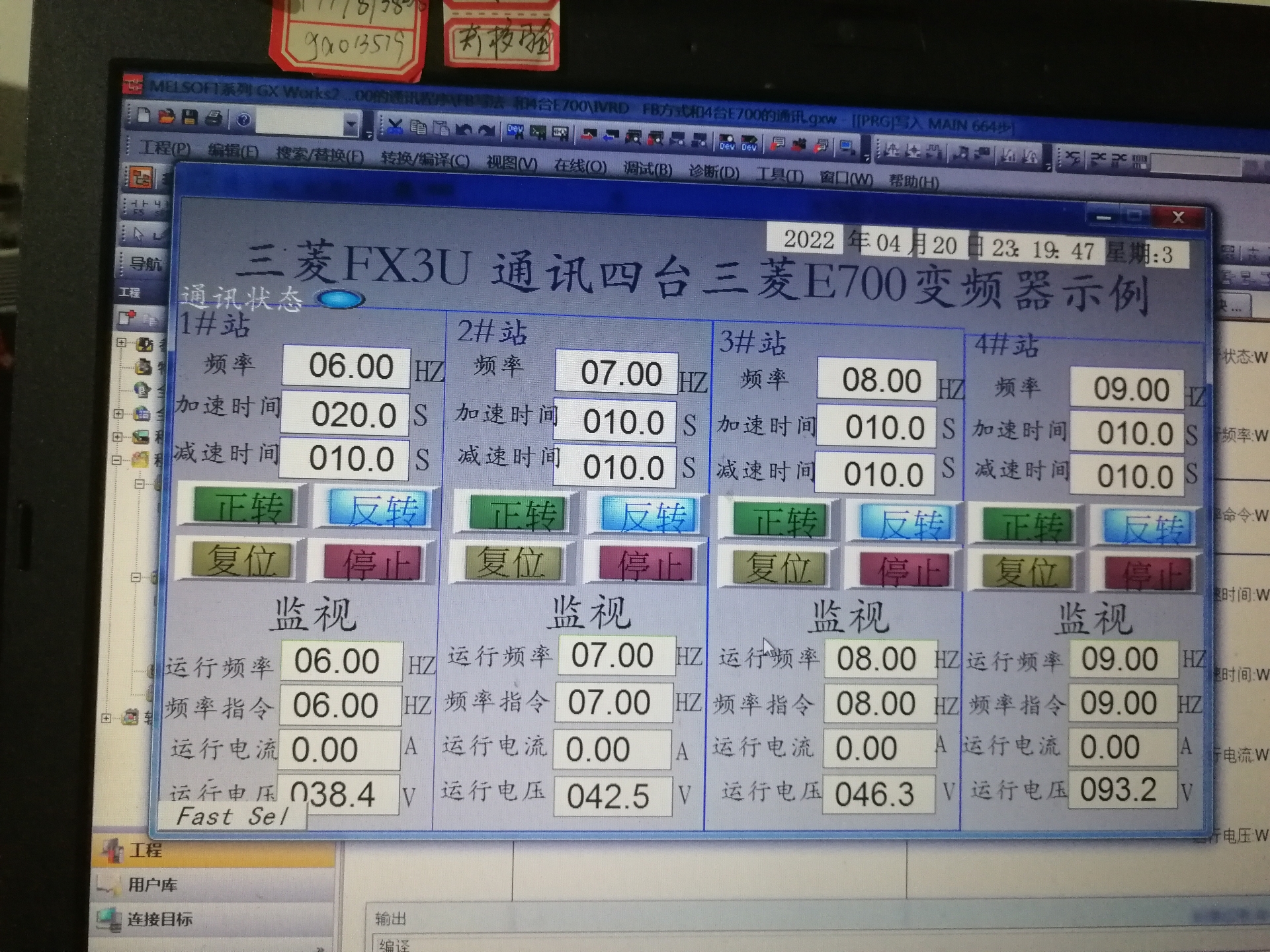Click the 通讯状态 indicator lamp

(x=340, y=299)
